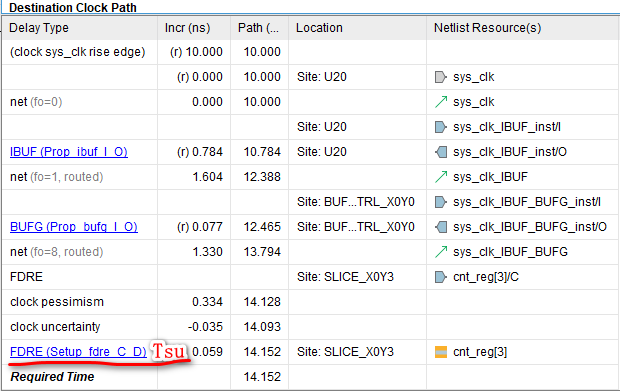Screen dimensions: 620x391
Task: Click the output pin icon beside sys_clk_IBUF_inst/O
Action: pos(441,152)
